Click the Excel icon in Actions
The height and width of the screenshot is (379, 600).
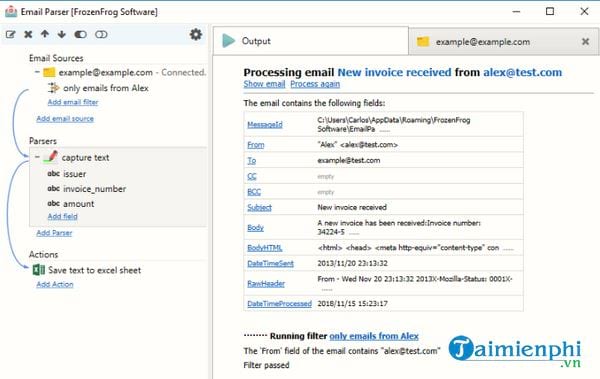[x=39, y=270]
